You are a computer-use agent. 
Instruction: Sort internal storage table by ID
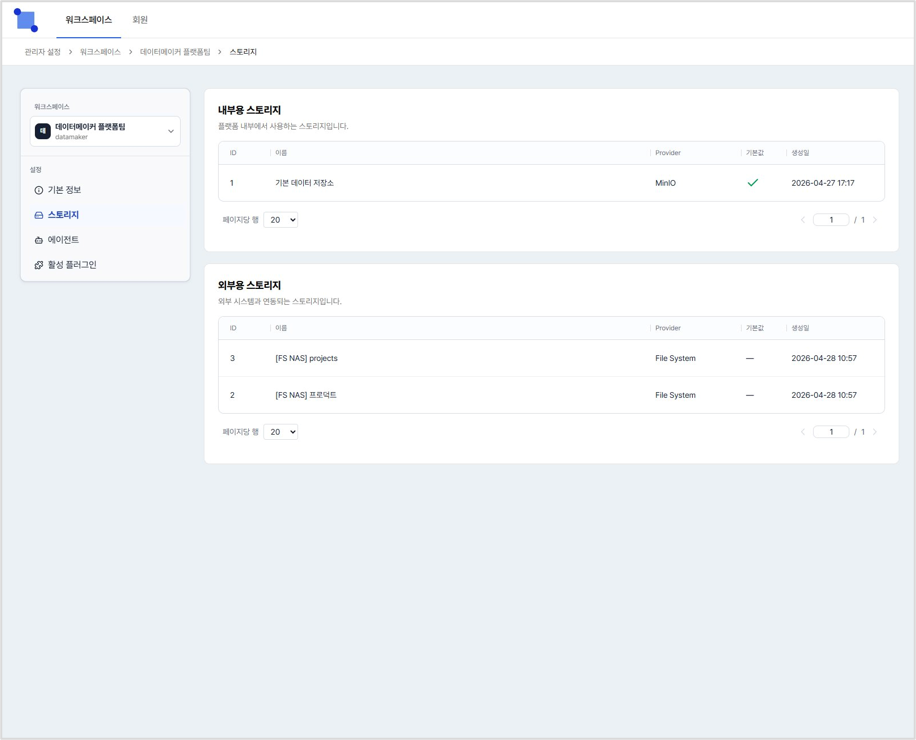233,153
